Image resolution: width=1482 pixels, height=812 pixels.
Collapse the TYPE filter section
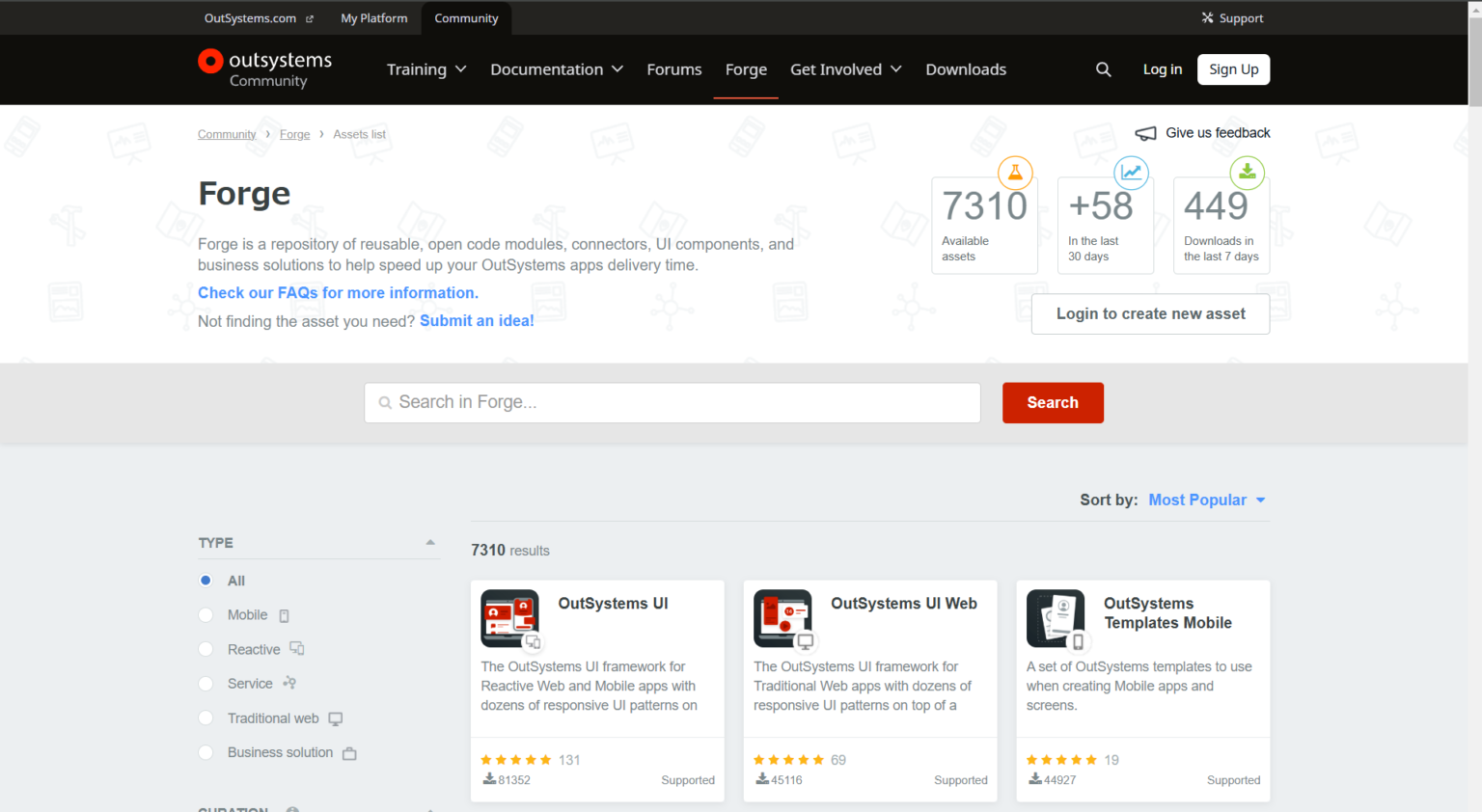pos(430,543)
